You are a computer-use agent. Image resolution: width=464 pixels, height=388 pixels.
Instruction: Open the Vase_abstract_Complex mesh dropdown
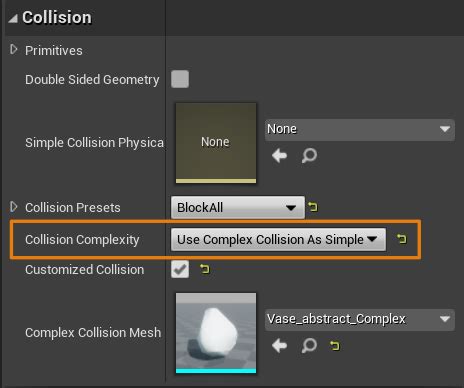pyautogui.click(x=360, y=319)
